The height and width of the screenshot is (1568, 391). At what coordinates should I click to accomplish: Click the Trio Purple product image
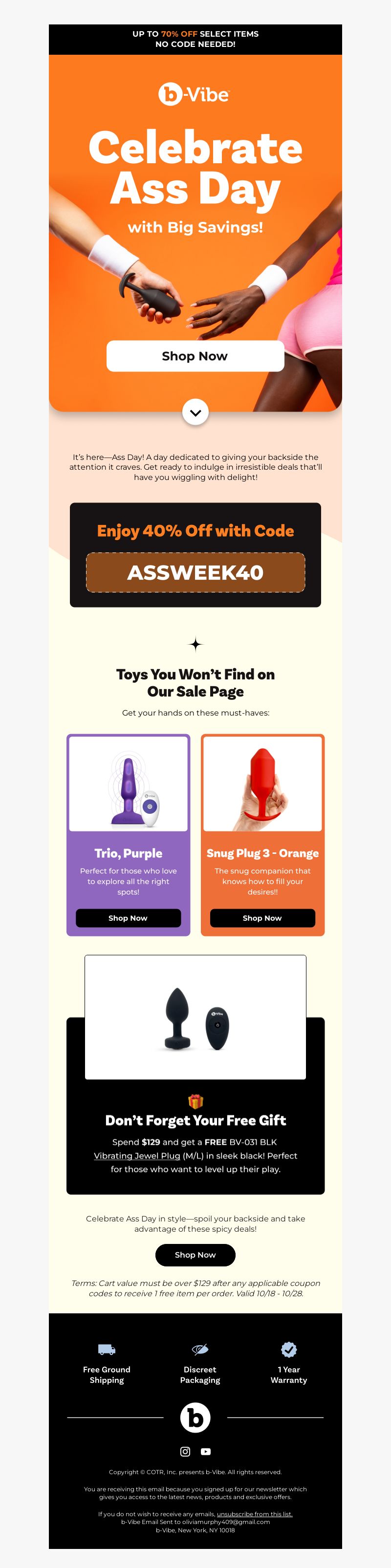[129, 784]
